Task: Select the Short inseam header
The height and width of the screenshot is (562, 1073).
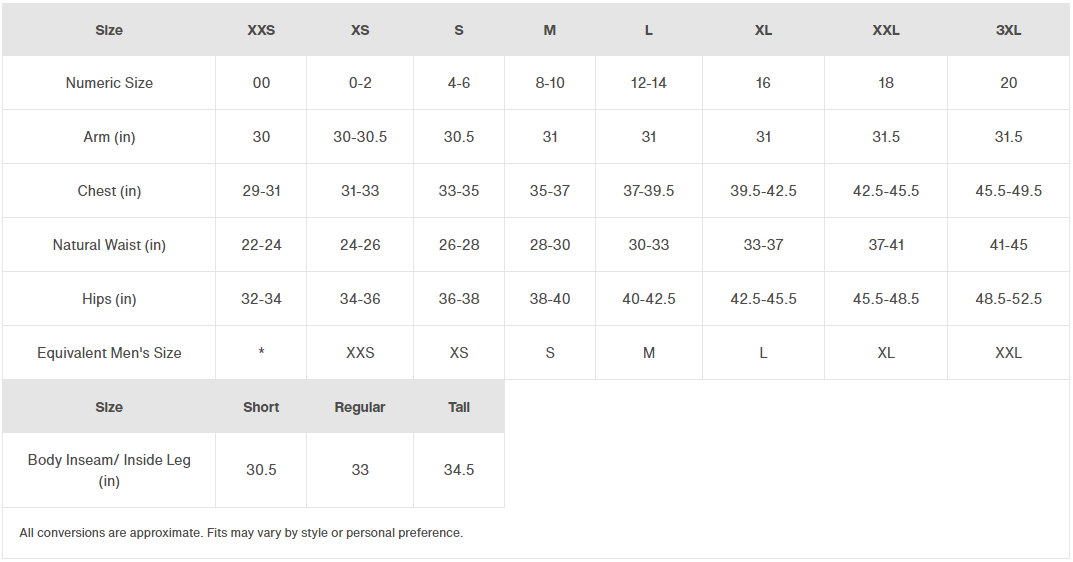Action: click(x=261, y=407)
